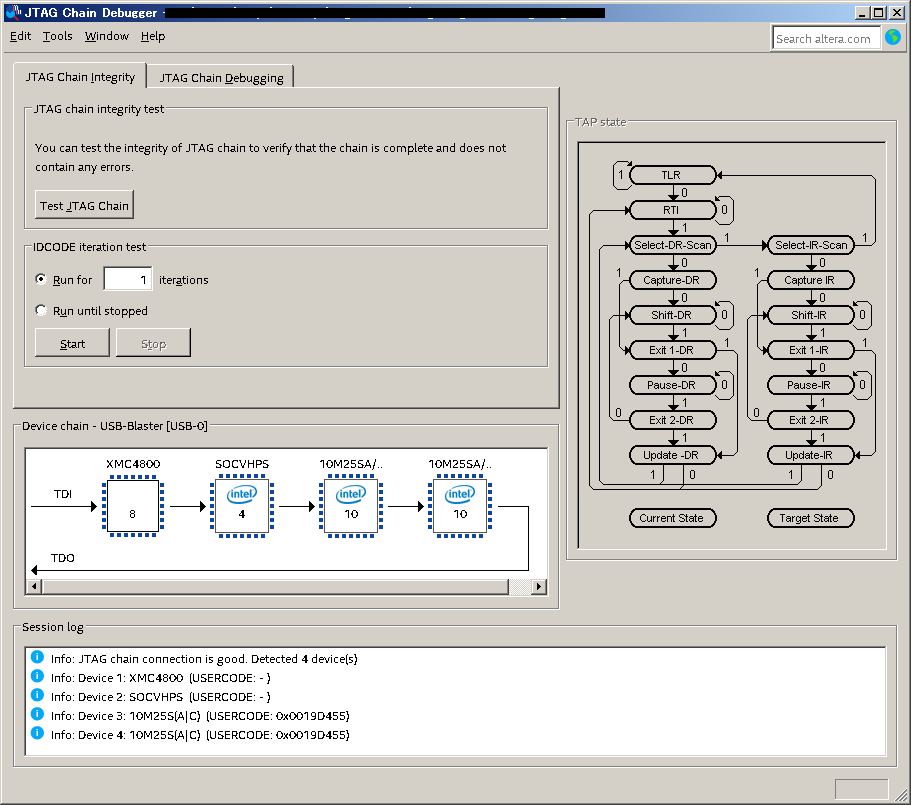Click the Select-DR-Scan state node
The height and width of the screenshot is (805, 911).
673,245
